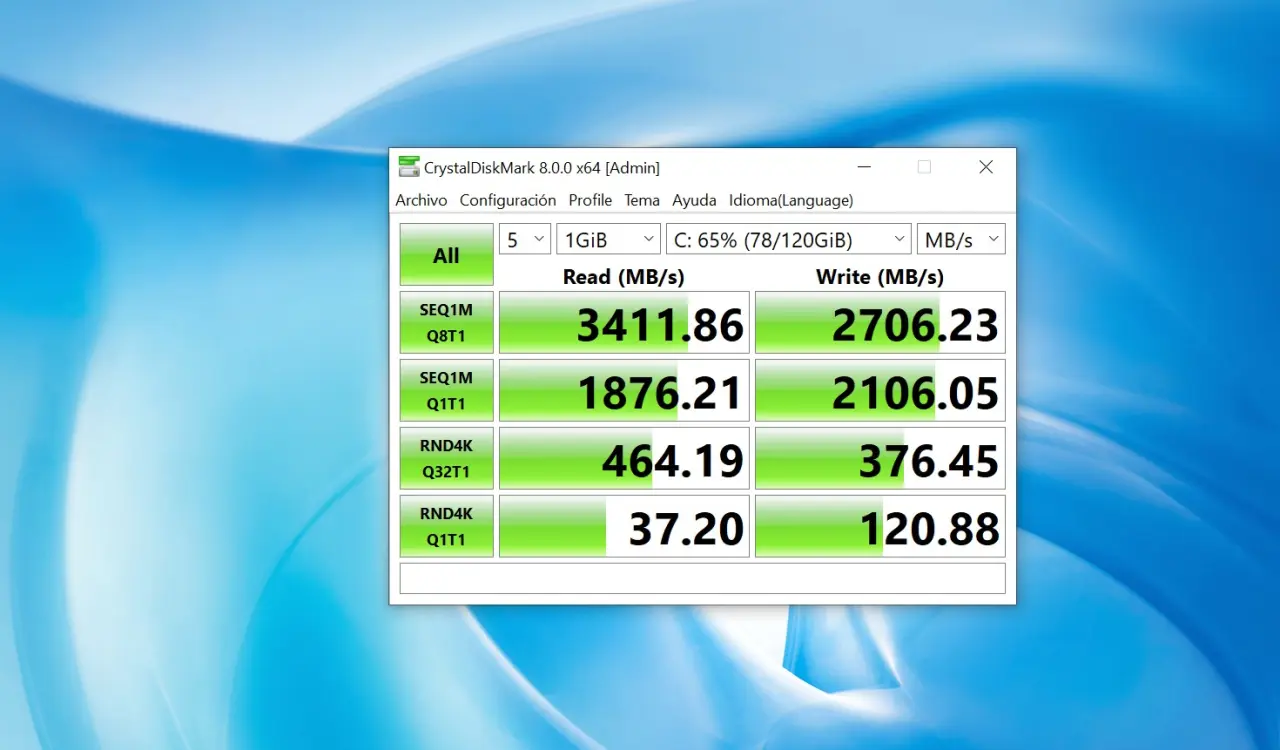The height and width of the screenshot is (750, 1280).
Task: Open the Ayuda menu
Action: pos(694,200)
